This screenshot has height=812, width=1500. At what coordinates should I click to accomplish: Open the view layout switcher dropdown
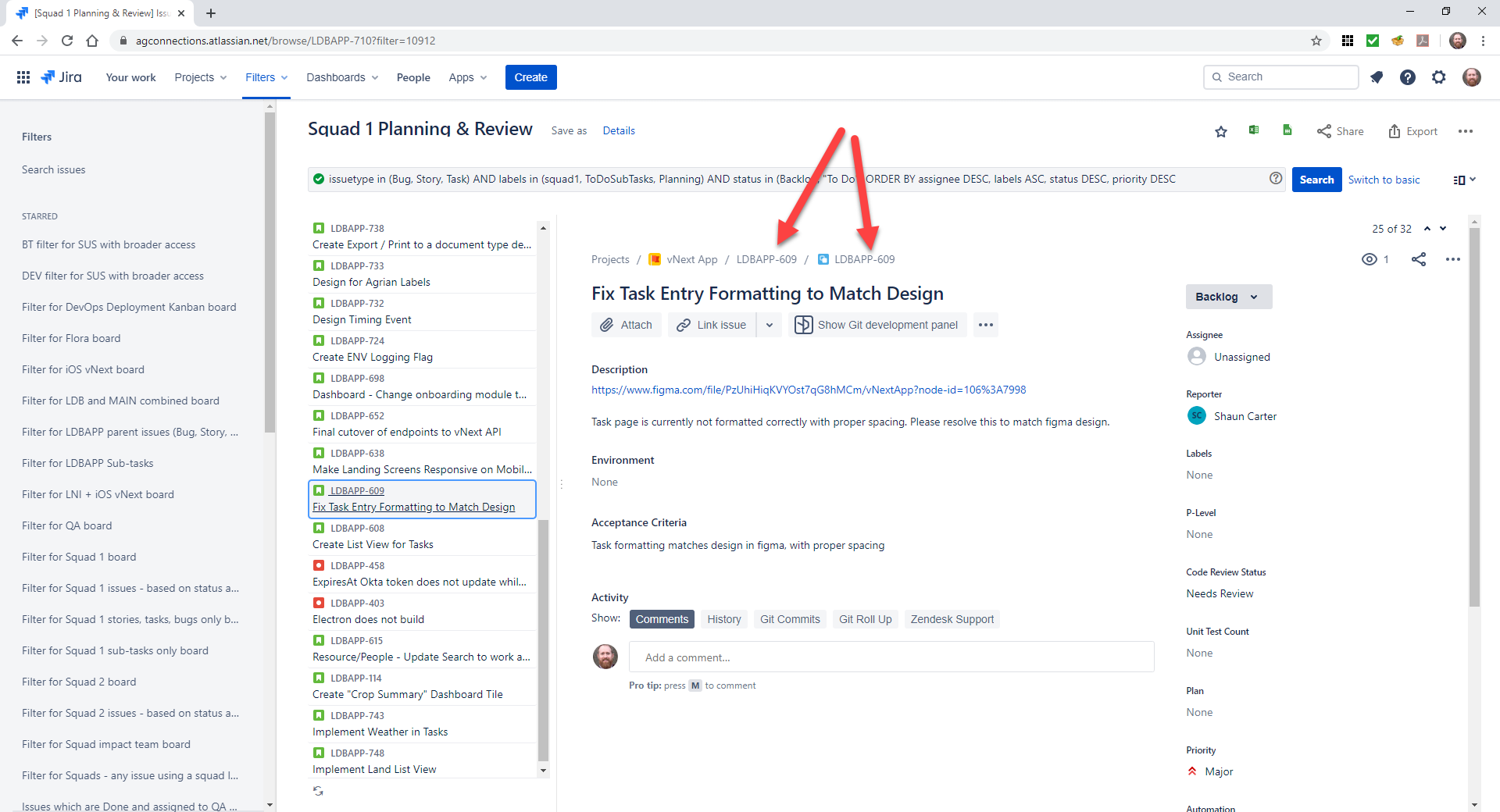(x=1465, y=180)
